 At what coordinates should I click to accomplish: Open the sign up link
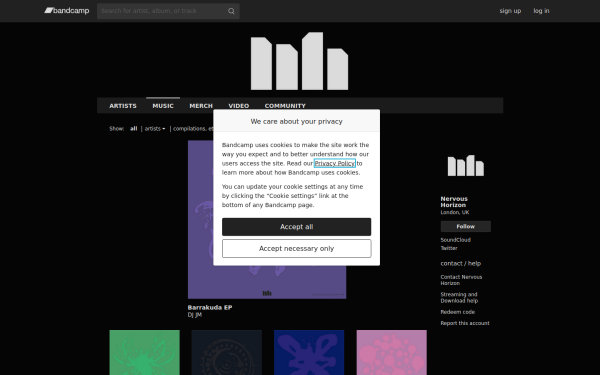tap(510, 11)
